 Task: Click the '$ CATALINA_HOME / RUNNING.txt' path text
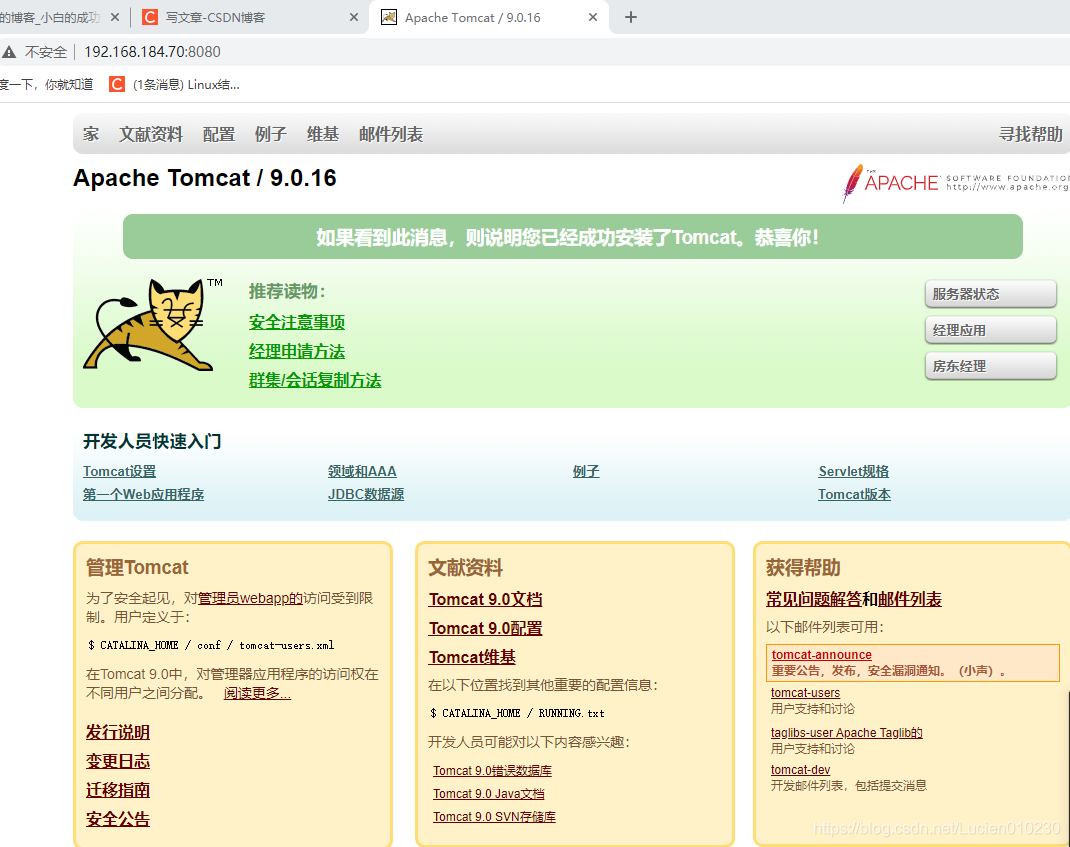[x=517, y=713]
